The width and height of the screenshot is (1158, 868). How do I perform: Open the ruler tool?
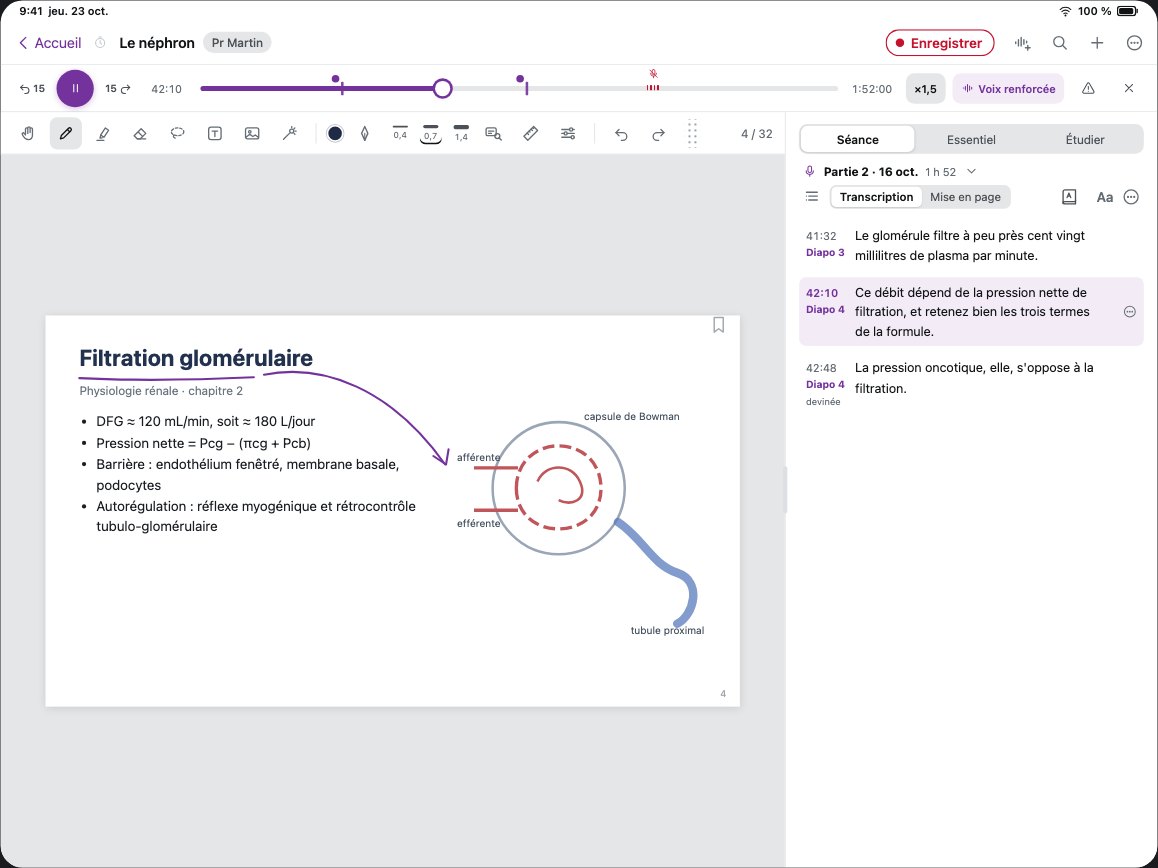click(x=530, y=134)
